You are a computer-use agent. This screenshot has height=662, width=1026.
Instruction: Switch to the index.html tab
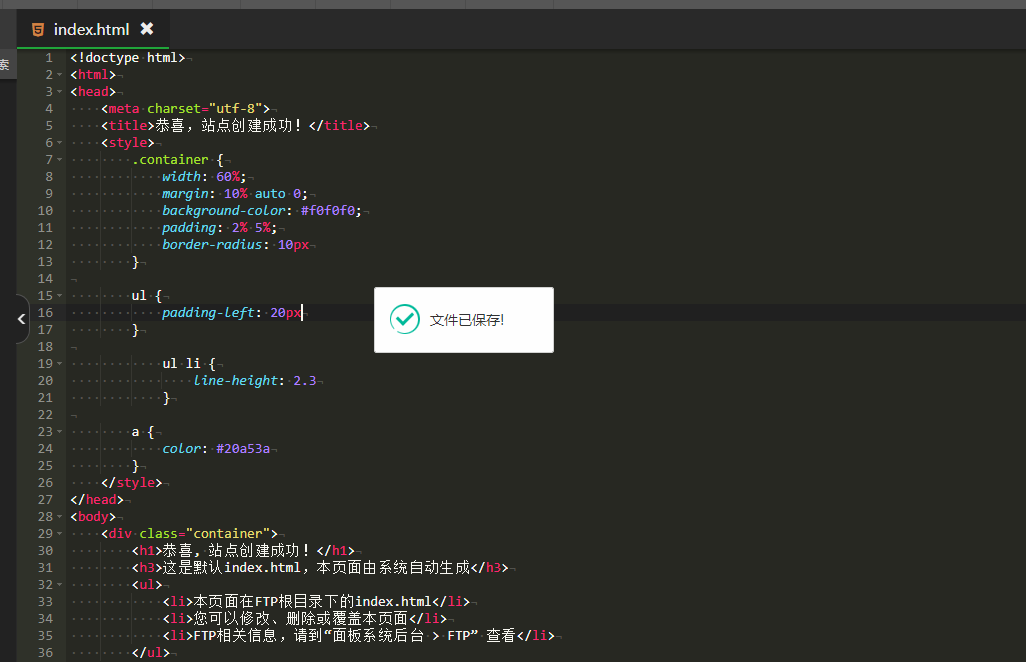pos(92,29)
